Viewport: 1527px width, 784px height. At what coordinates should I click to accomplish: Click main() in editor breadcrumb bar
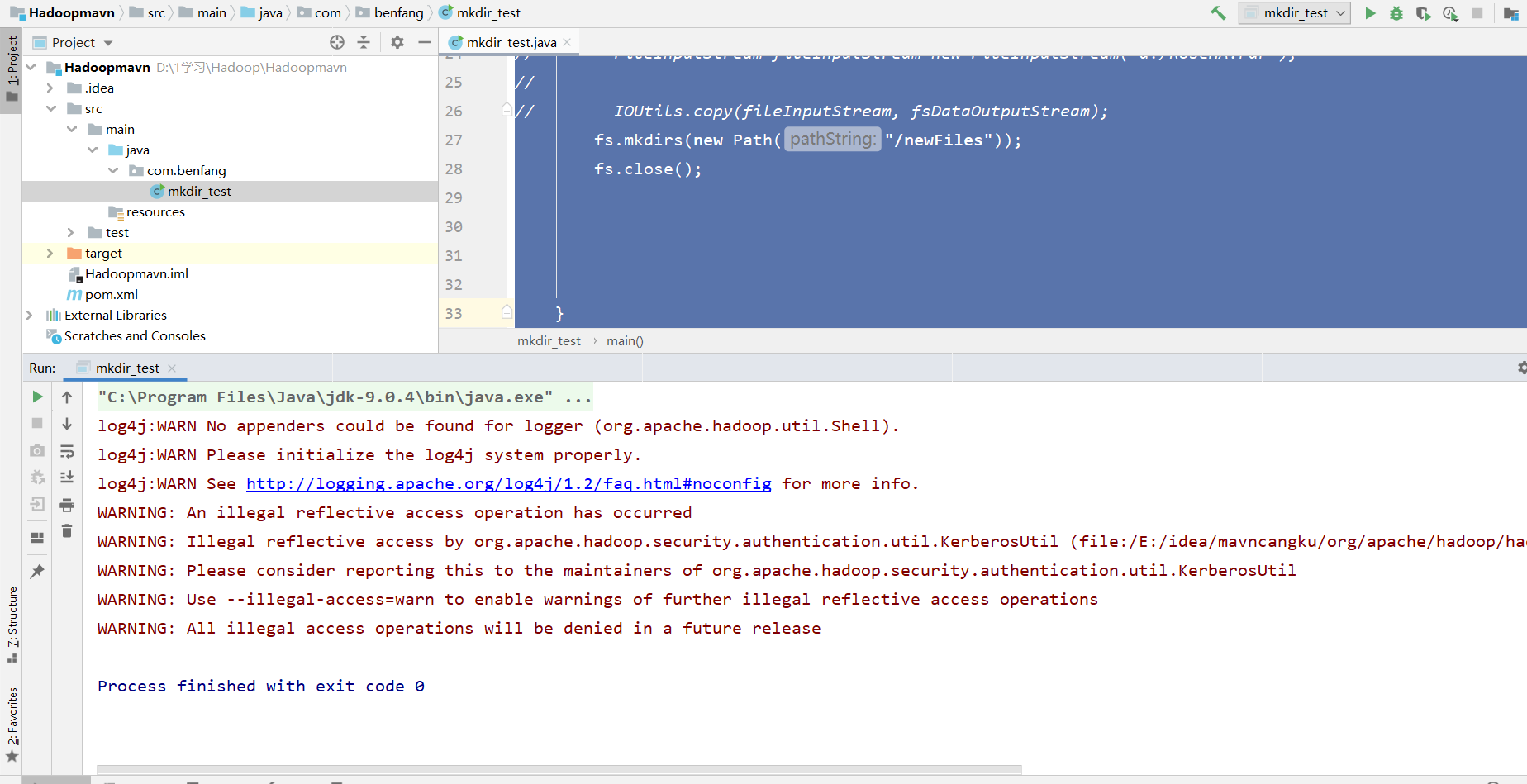(625, 340)
